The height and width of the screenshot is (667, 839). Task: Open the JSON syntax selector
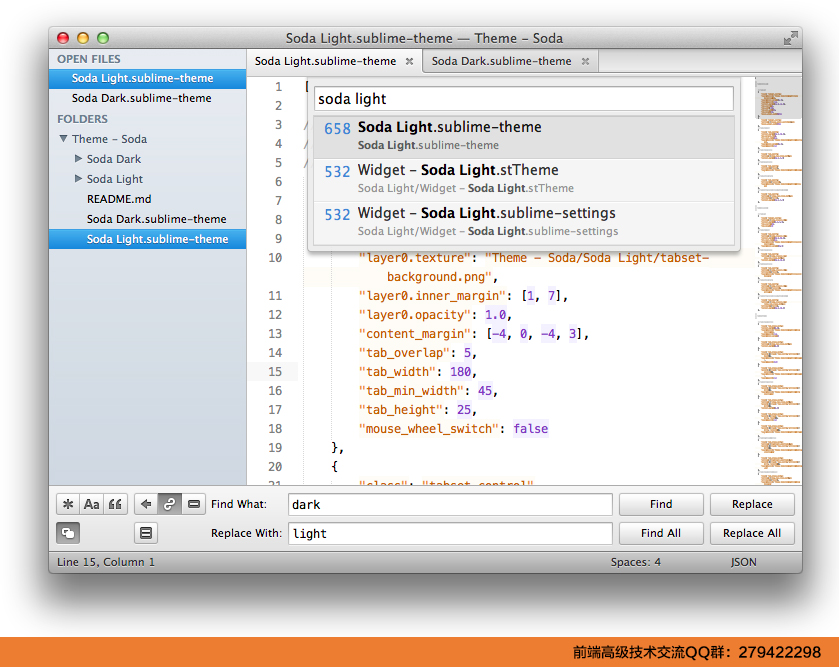click(x=743, y=561)
